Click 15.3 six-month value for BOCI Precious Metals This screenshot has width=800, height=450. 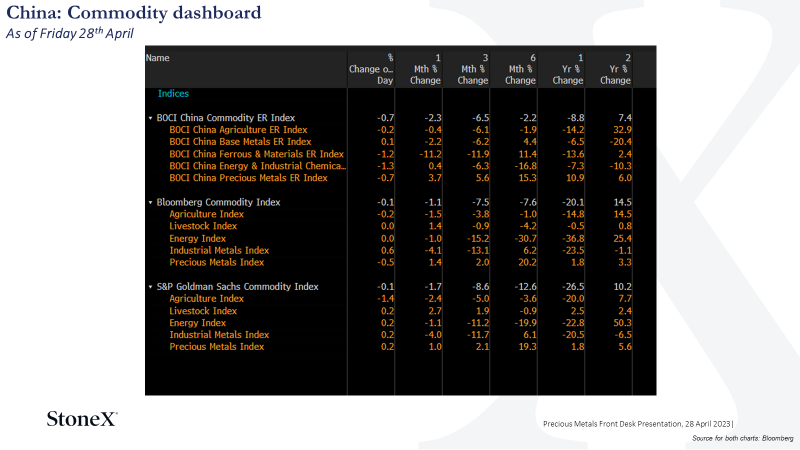click(527, 178)
